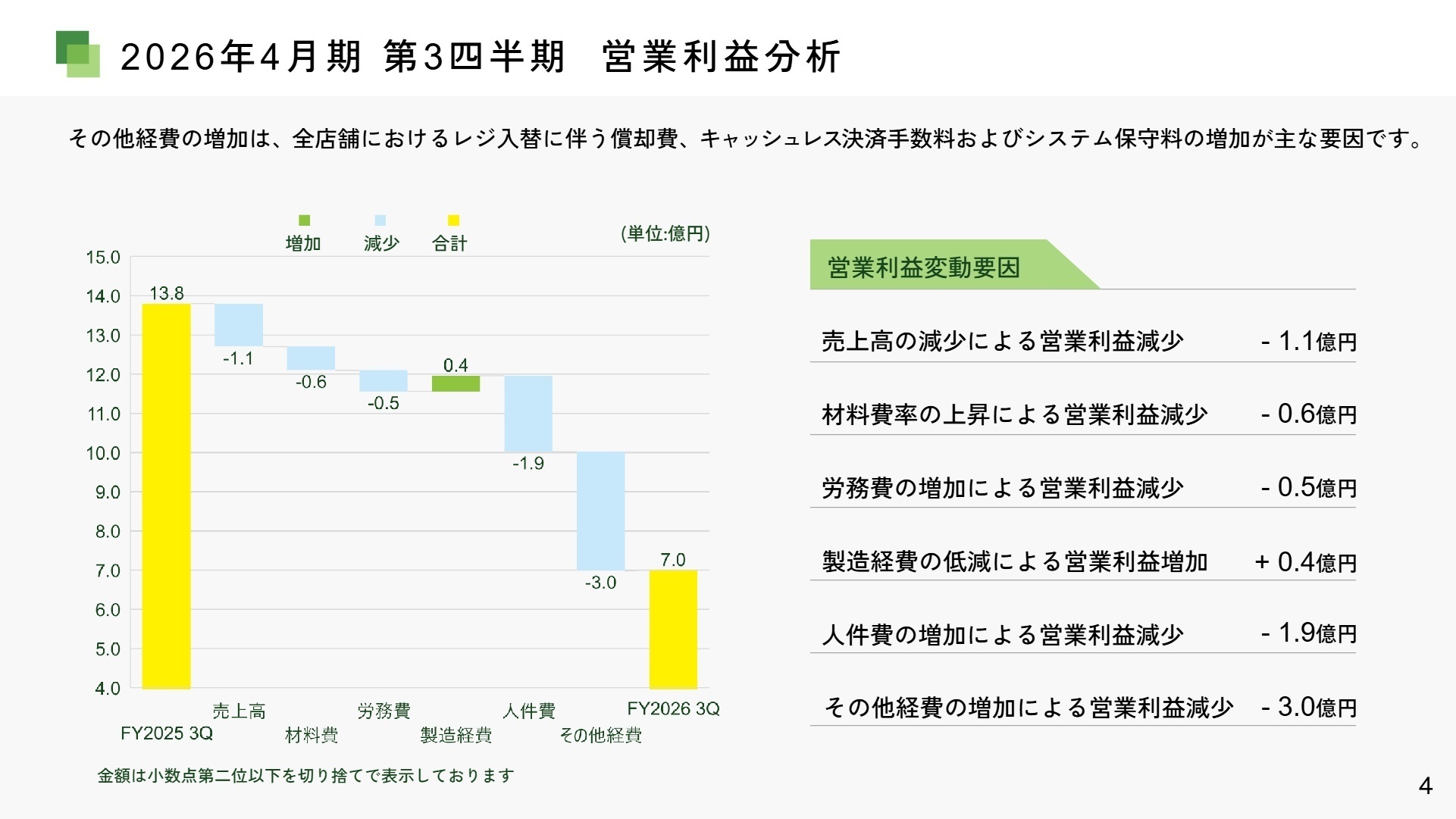Screen dimensions: 1456x819
Task: Click the yellow FY2026 3Q total bar
Action: point(672,629)
